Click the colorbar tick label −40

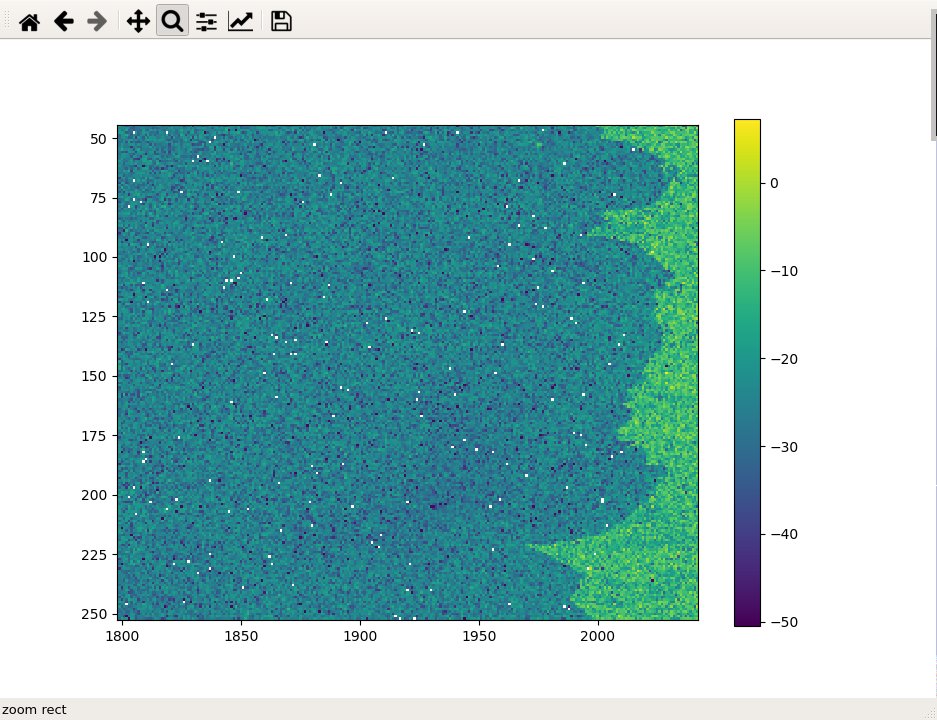[x=784, y=534]
